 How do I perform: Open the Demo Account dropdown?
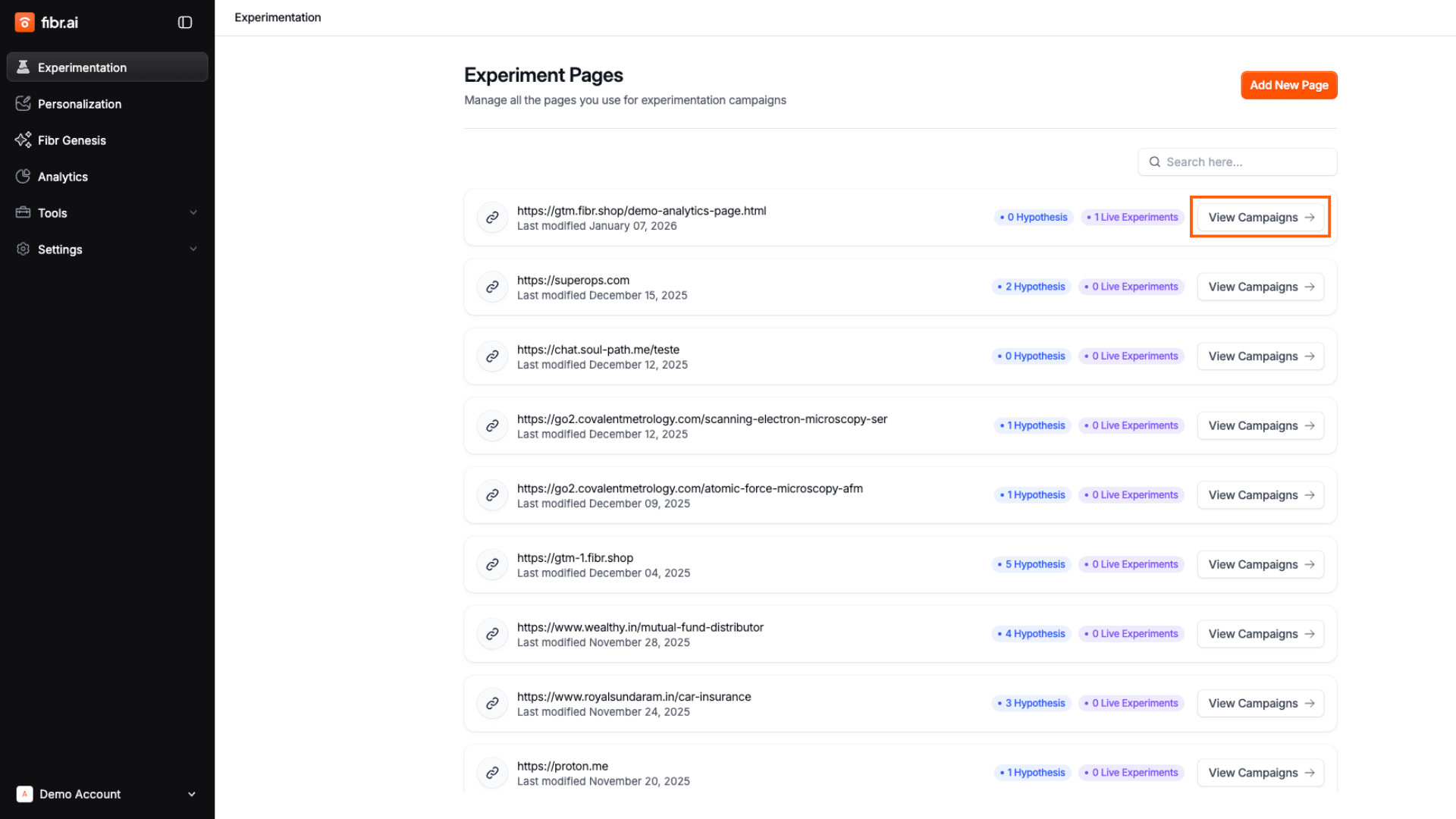pos(107,794)
